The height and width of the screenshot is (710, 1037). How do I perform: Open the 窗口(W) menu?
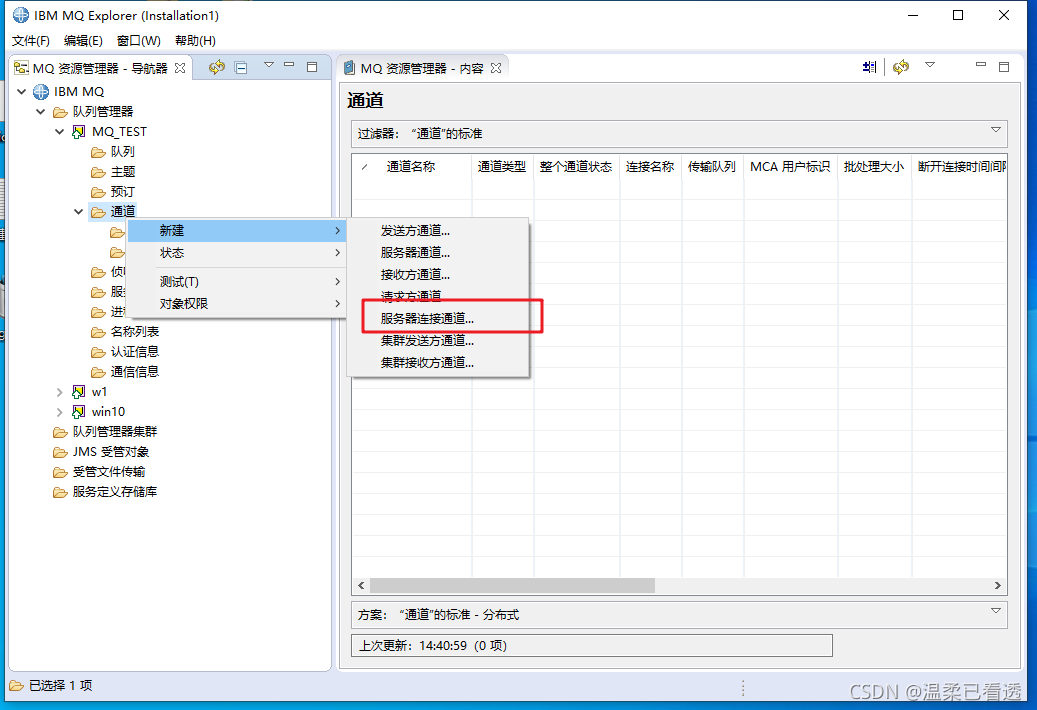[138, 40]
